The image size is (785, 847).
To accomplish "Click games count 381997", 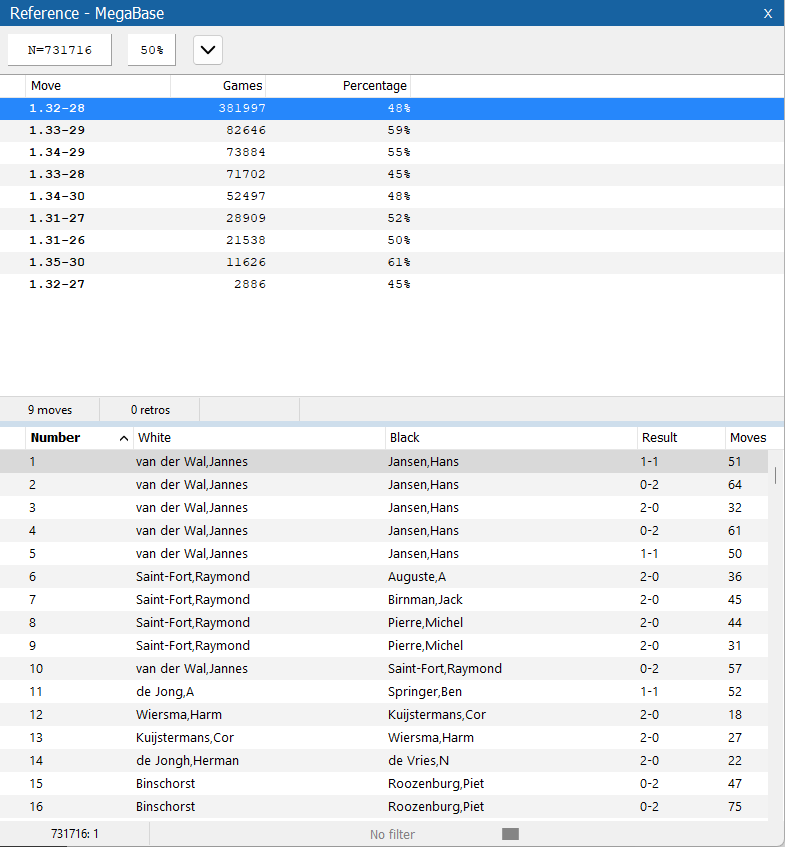I will click(242, 108).
